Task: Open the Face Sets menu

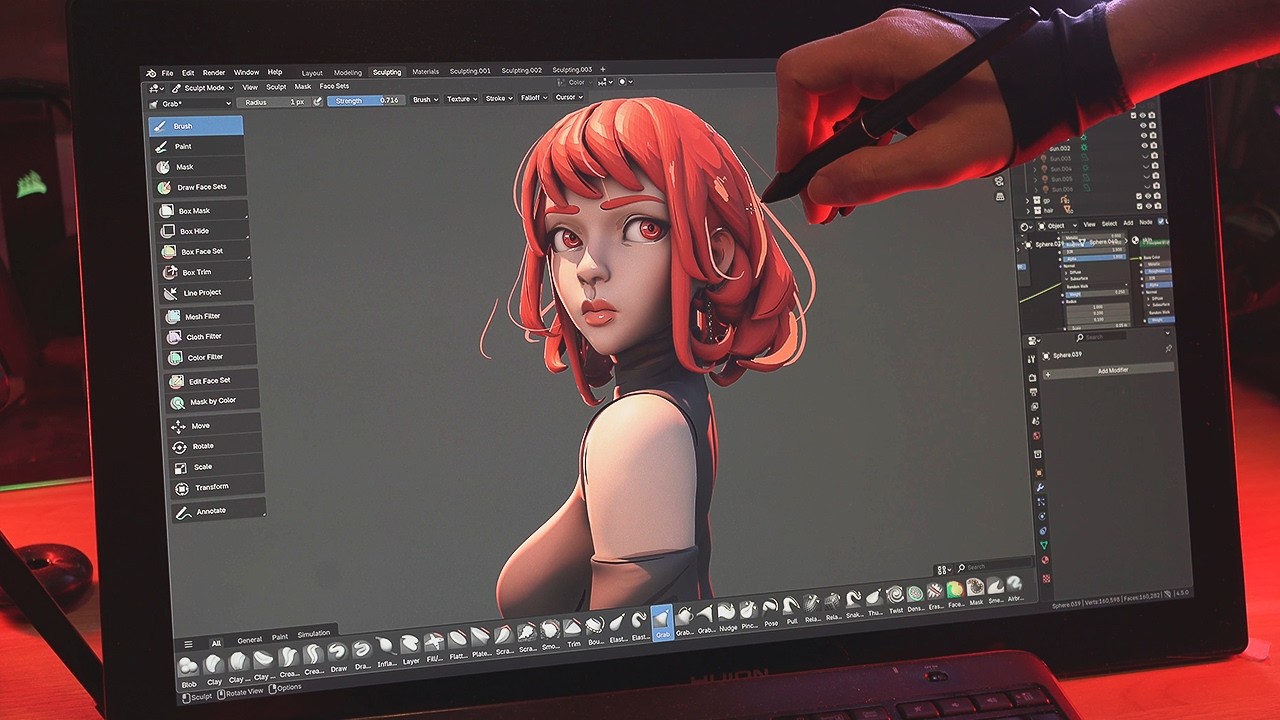Action: (334, 86)
